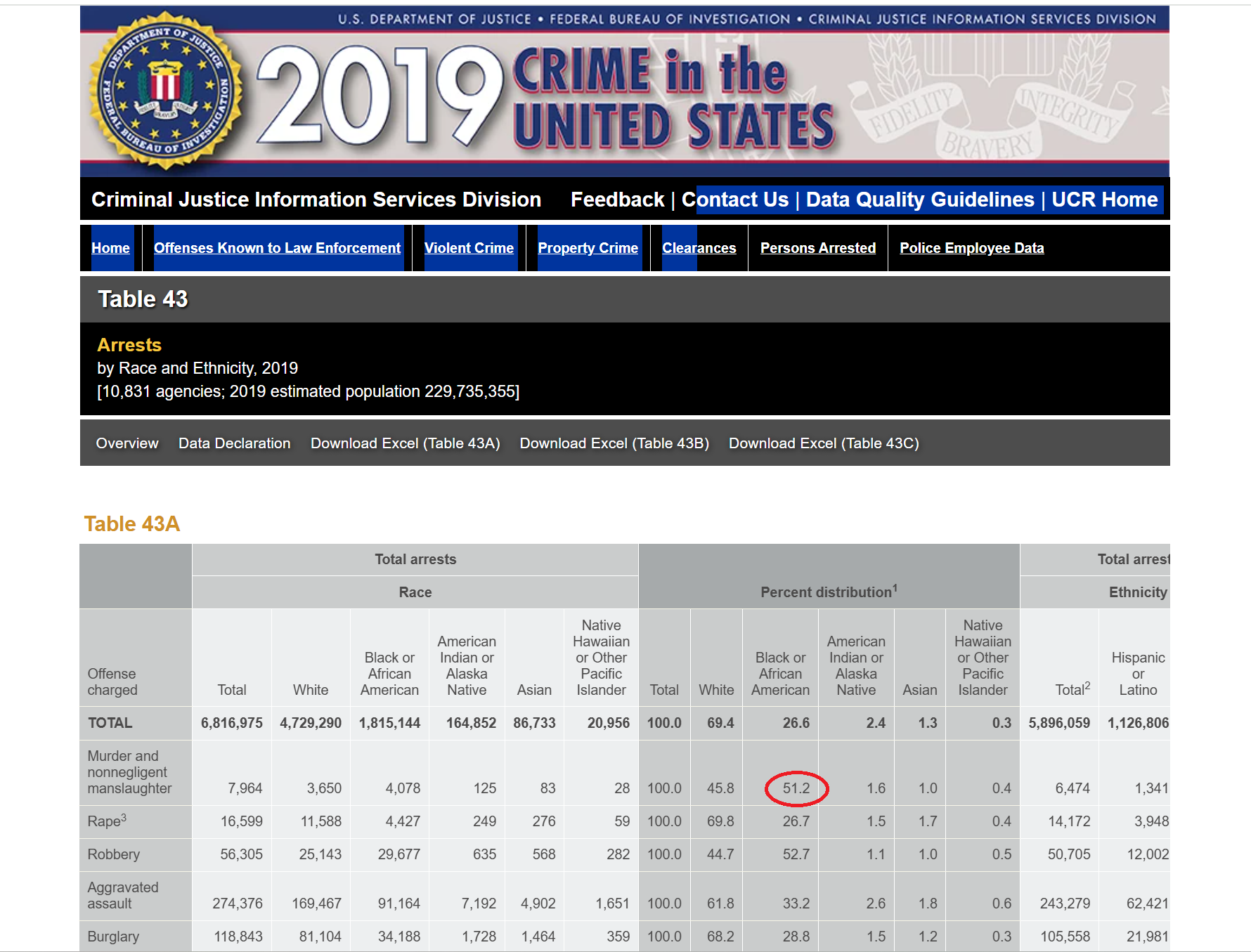Navigate to Clearances section
Screen dimensions: 1251x952
699,248
